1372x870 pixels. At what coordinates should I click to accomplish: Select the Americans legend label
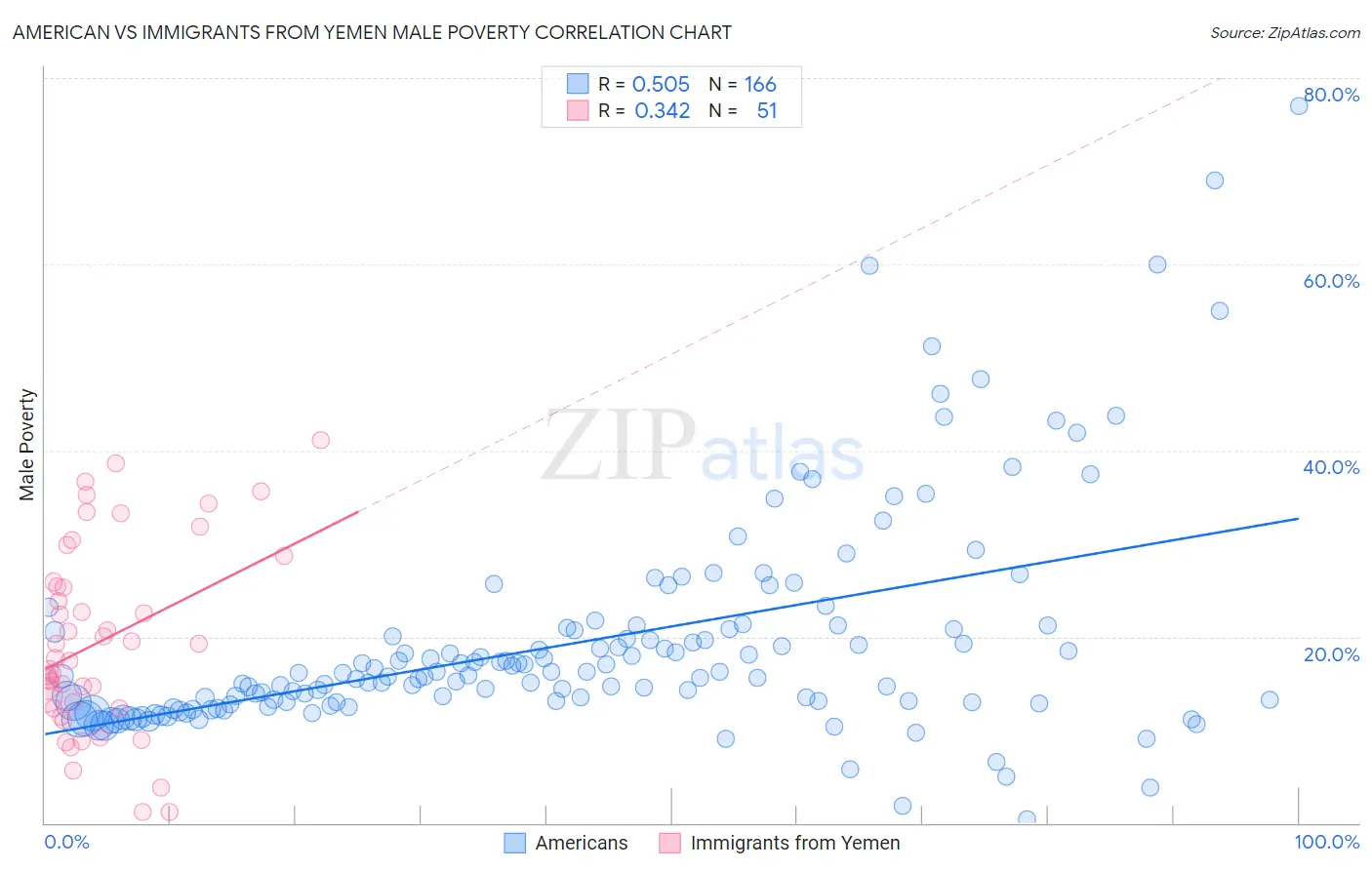pos(582,843)
